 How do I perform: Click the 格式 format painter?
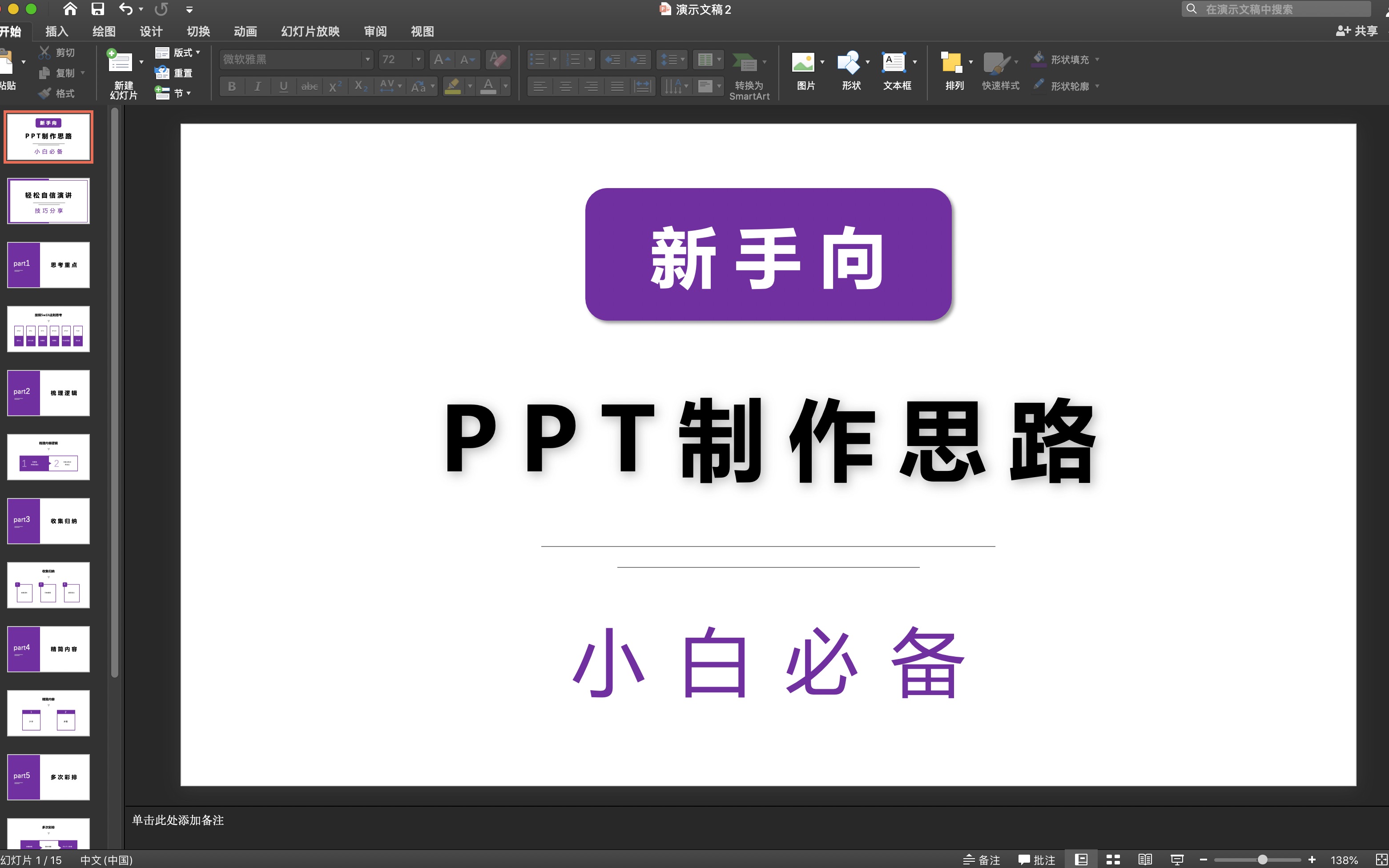click(x=56, y=93)
